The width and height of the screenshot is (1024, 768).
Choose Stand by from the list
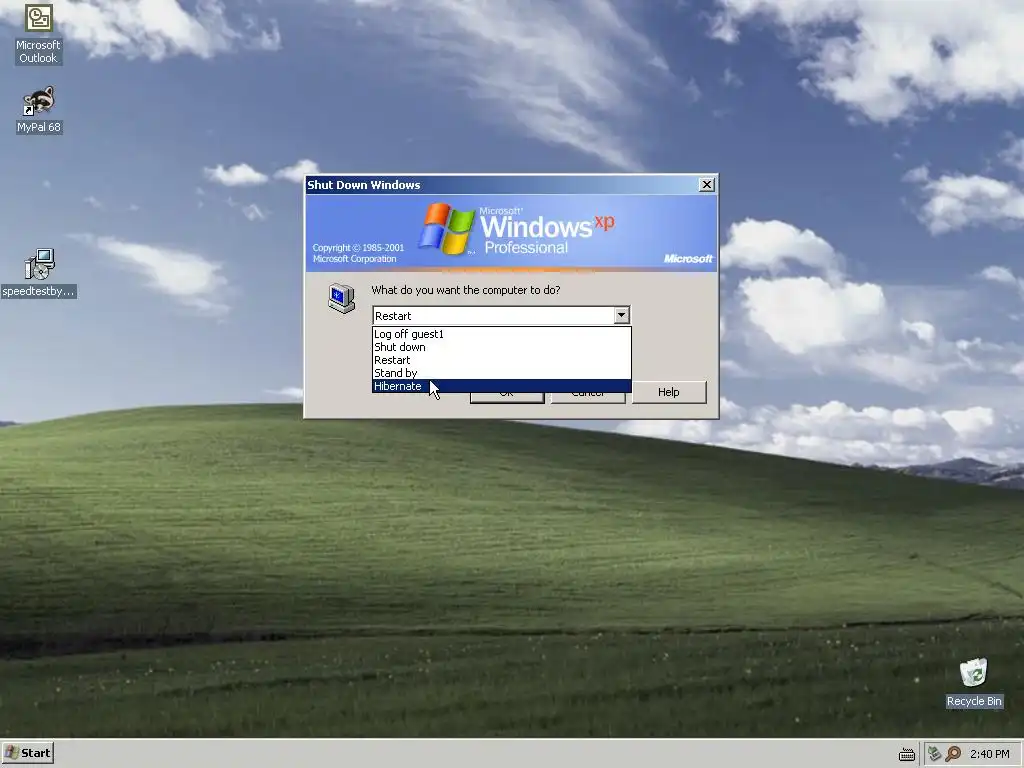(x=502, y=373)
